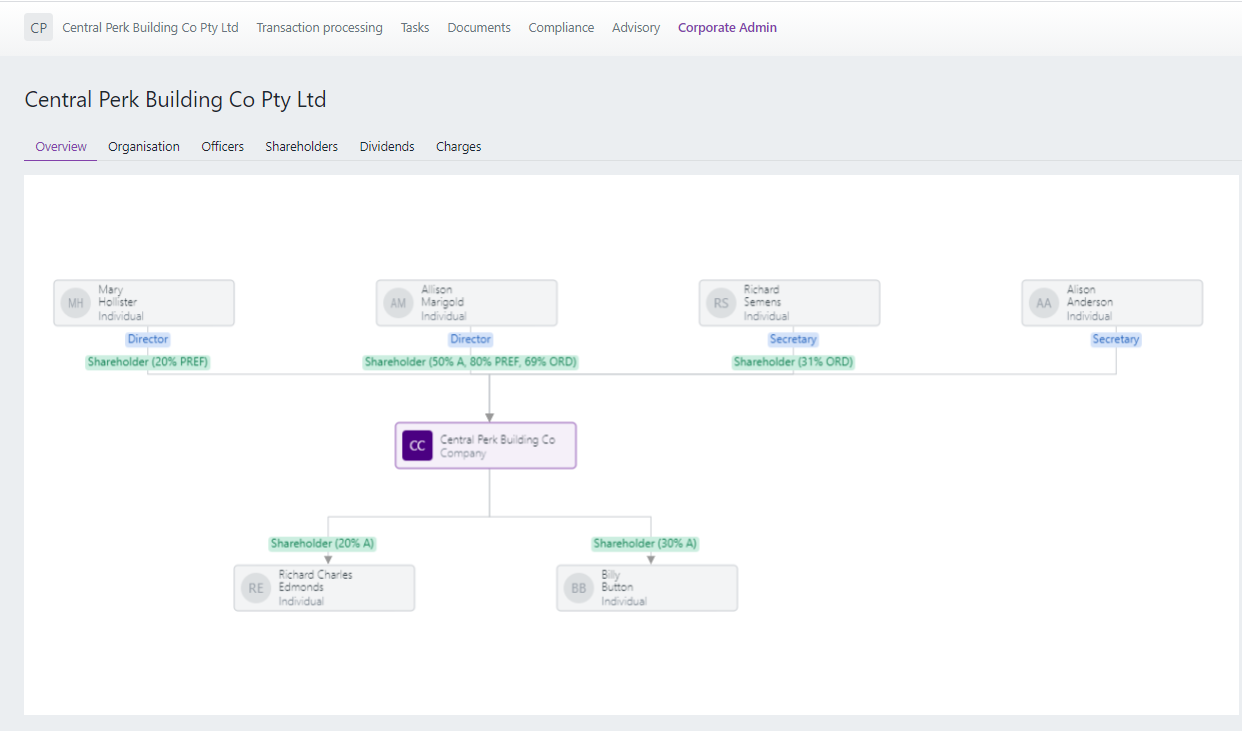The image size is (1242, 731).
Task: Select the Richard Semens name text
Action: [763, 296]
